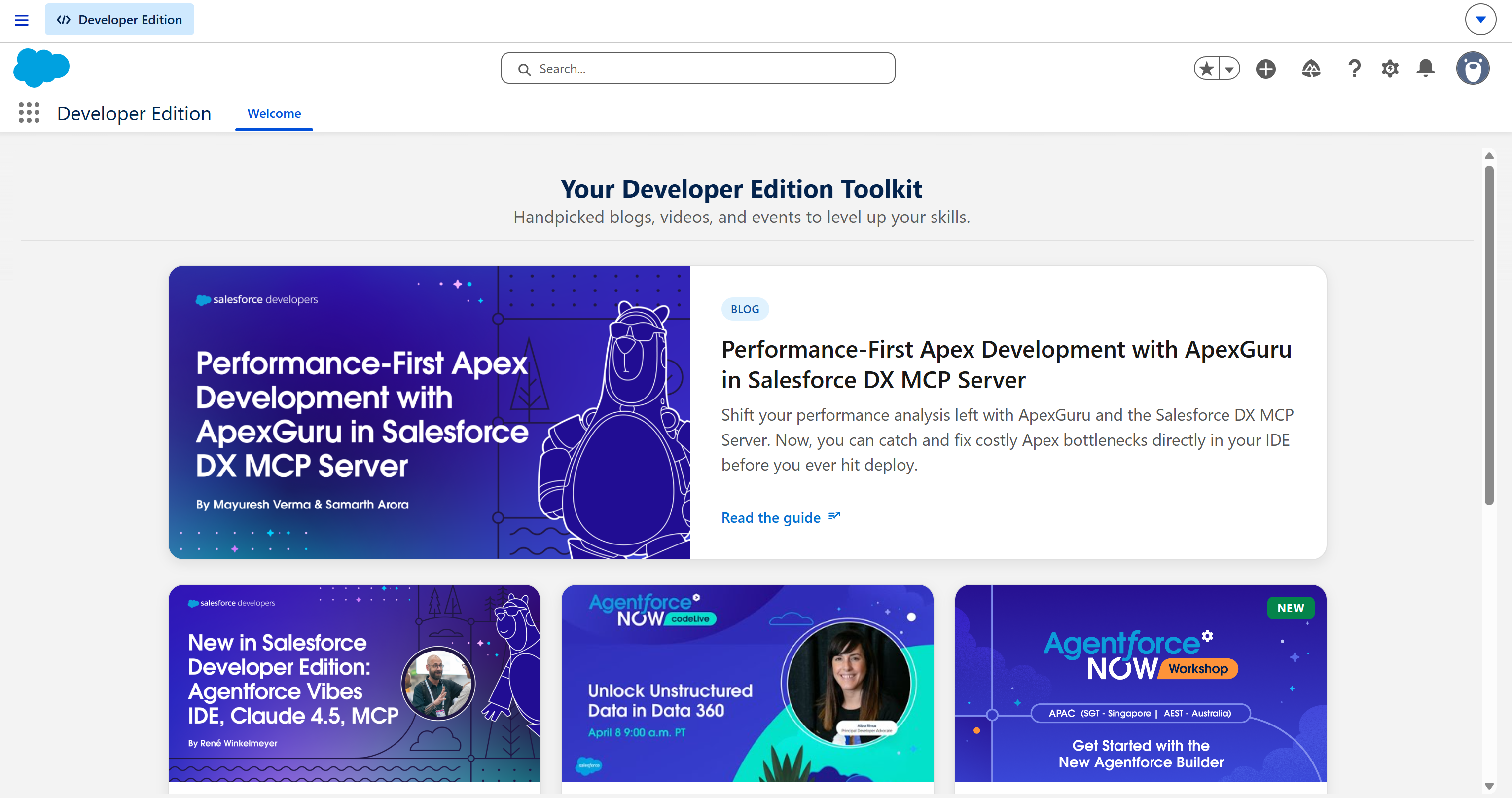Open the Performance-First Apex Development article title
Image resolution: width=1512 pixels, height=798 pixels.
pyautogui.click(x=1006, y=364)
